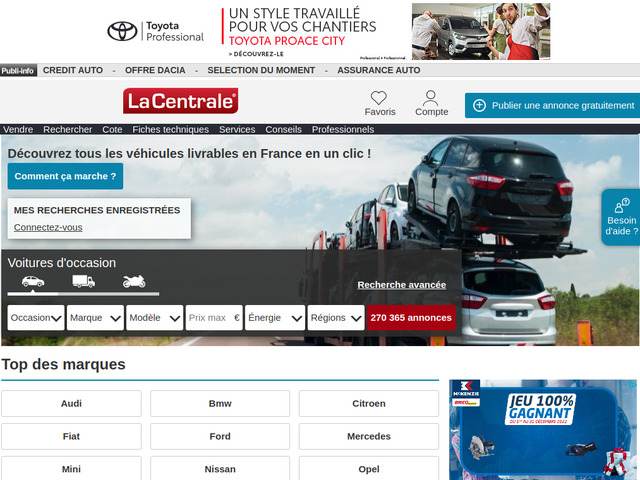Open the Conseils menu
The width and height of the screenshot is (640, 480).
click(283, 129)
